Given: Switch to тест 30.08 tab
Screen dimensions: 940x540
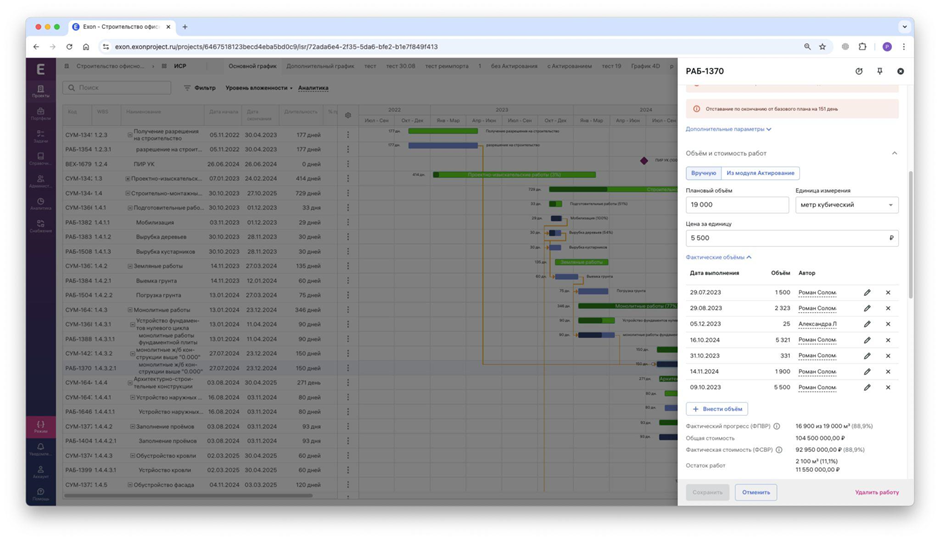Looking at the screenshot, I should (400, 66).
